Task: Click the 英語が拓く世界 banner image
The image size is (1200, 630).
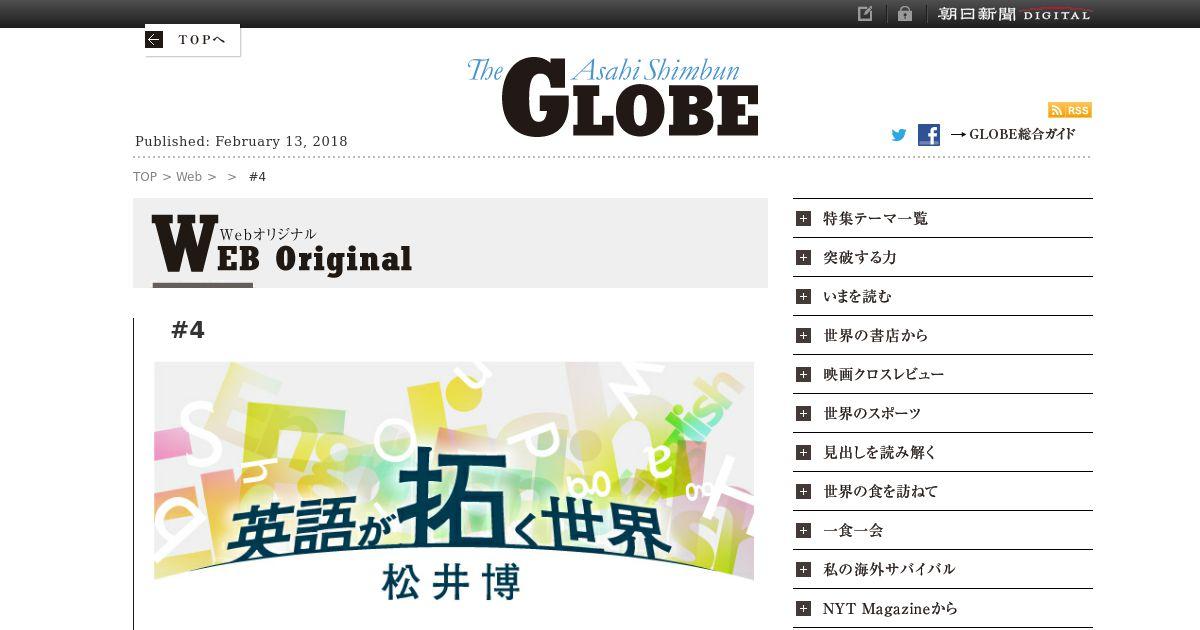Action: [x=454, y=483]
